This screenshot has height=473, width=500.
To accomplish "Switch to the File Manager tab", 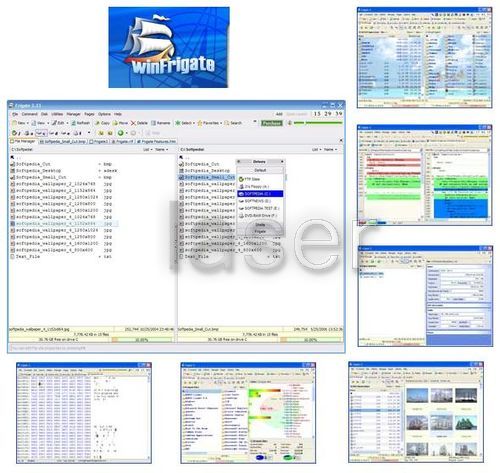I will tap(23, 141).
